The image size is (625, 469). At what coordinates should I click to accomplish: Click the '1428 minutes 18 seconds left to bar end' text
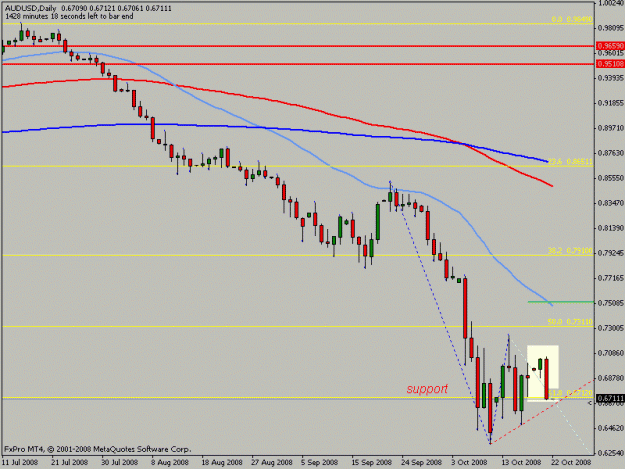click(69, 16)
